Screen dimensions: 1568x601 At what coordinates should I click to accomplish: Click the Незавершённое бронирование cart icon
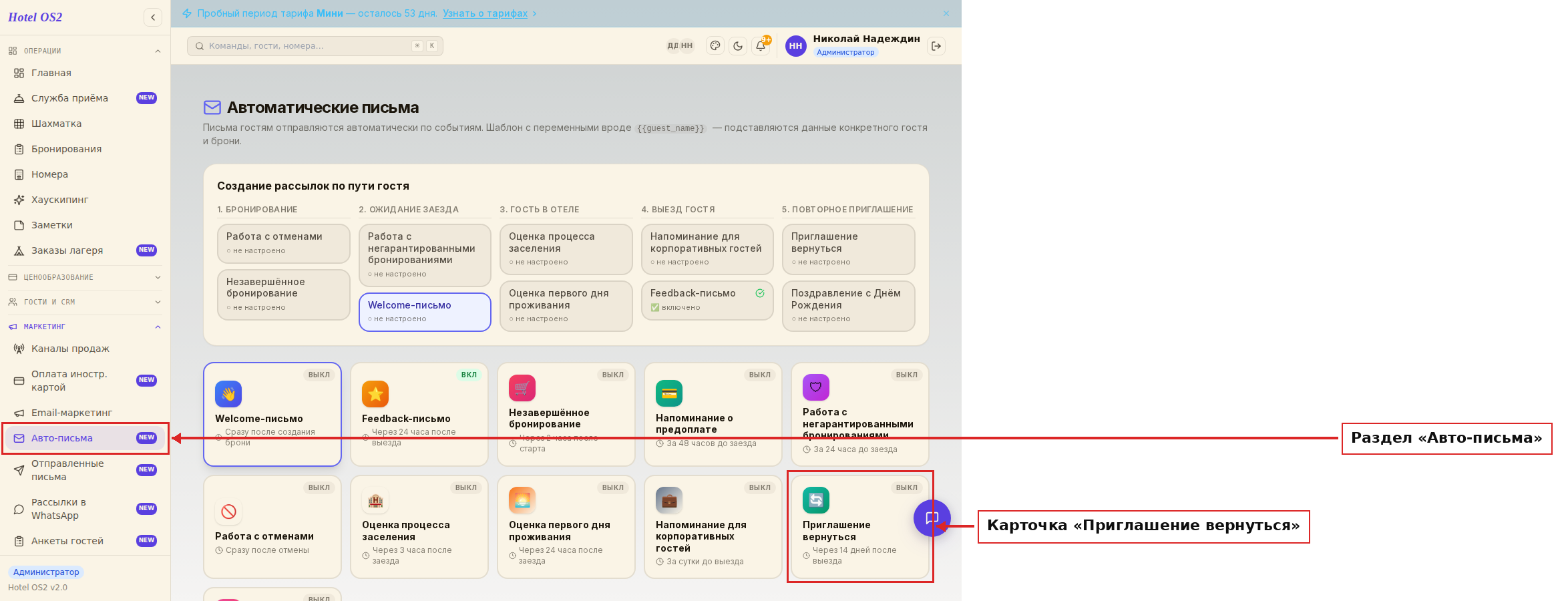[522, 388]
